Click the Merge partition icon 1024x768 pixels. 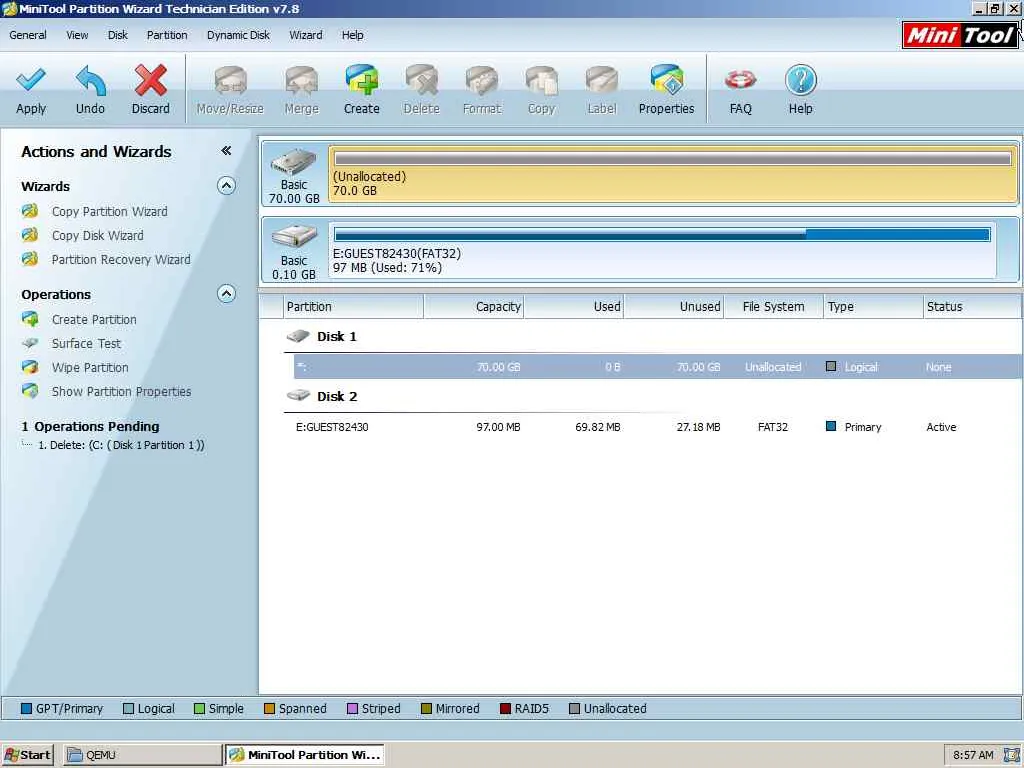(x=301, y=81)
